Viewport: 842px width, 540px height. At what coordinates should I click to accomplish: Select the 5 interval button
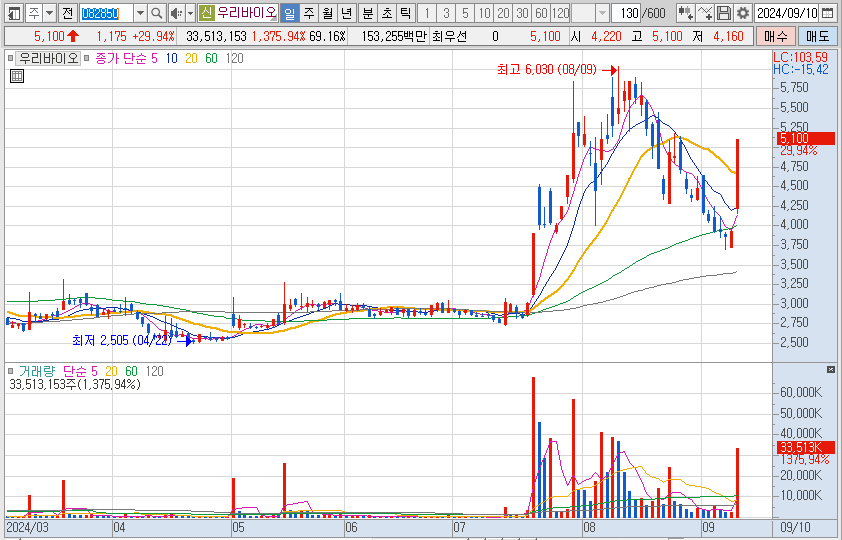click(x=465, y=13)
